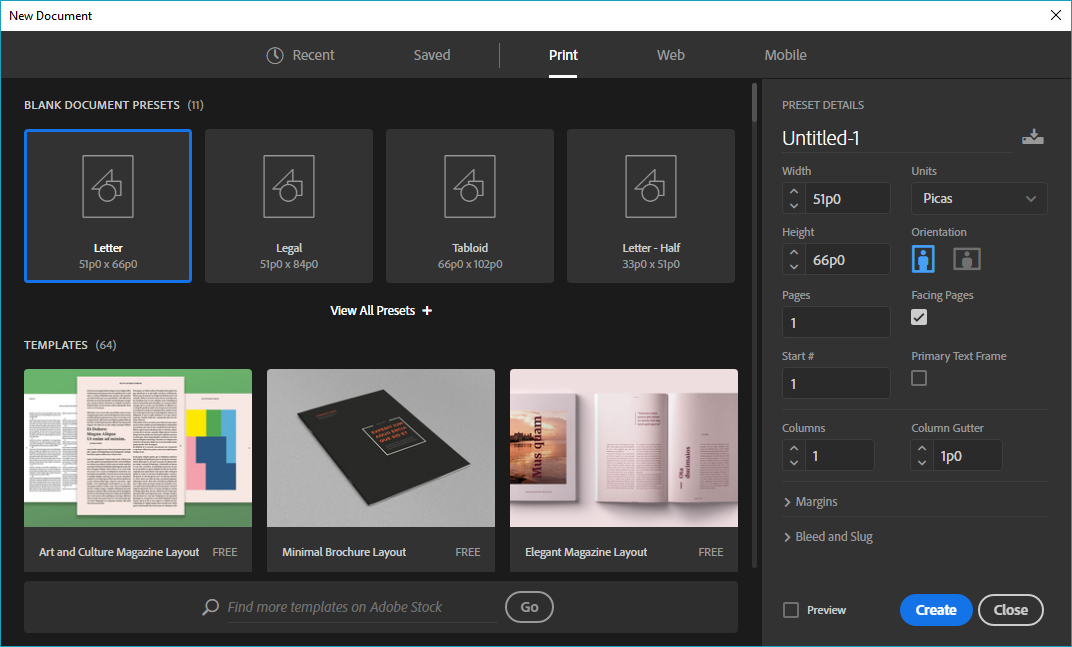Decrease Height with the down stepper arrow
The height and width of the screenshot is (647, 1072).
coord(793,264)
